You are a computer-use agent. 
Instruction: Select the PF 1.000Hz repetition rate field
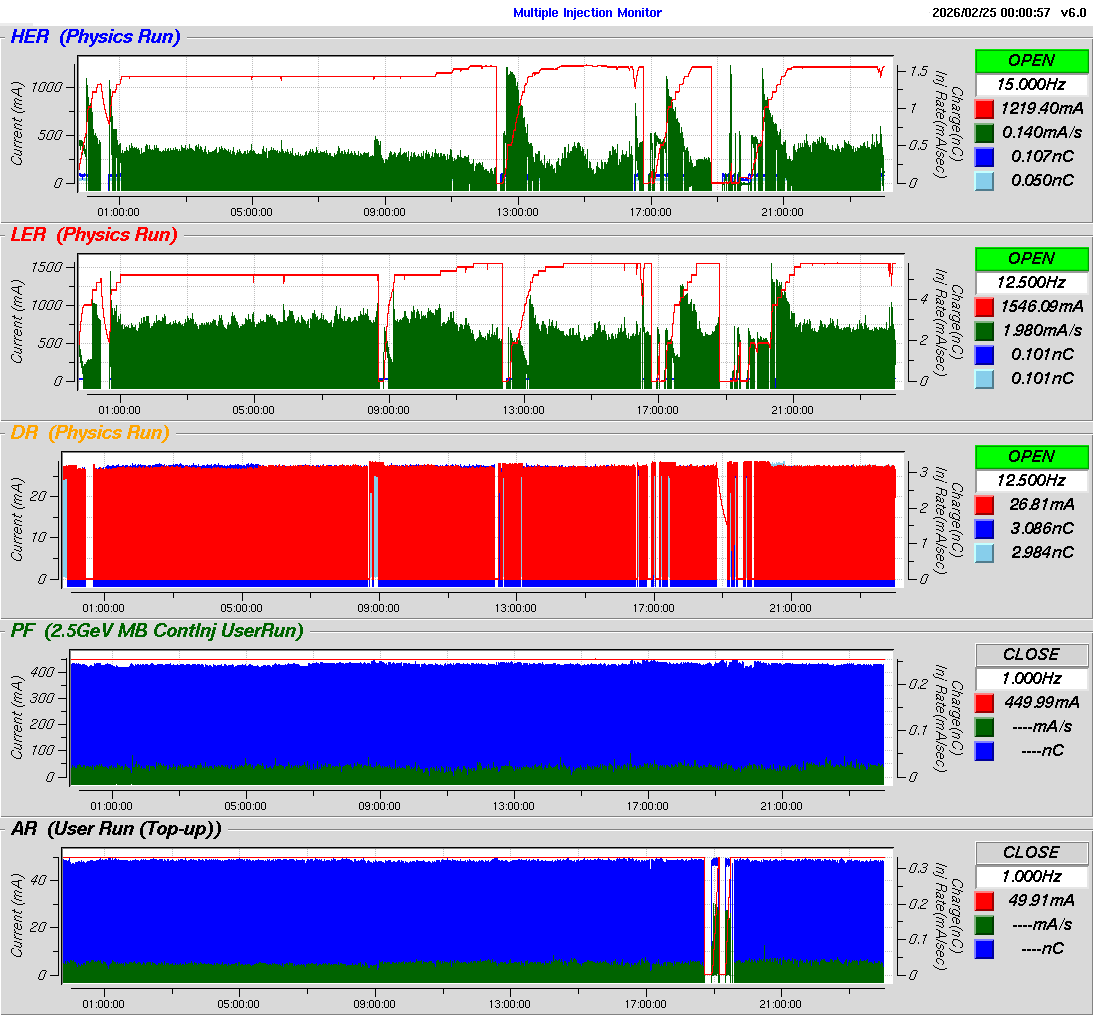(x=1031, y=677)
